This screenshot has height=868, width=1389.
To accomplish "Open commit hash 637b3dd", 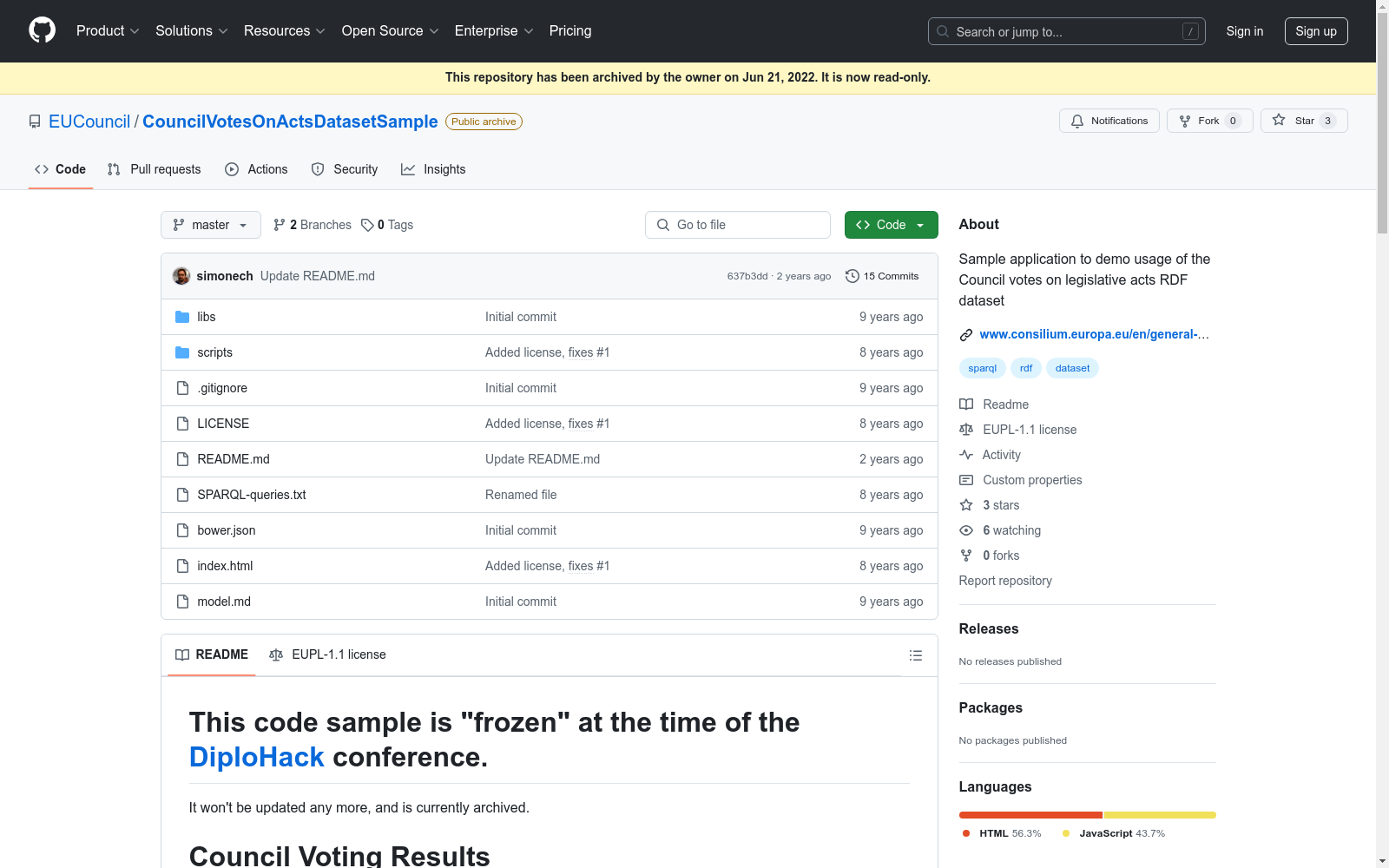I will pyautogui.click(x=747, y=276).
